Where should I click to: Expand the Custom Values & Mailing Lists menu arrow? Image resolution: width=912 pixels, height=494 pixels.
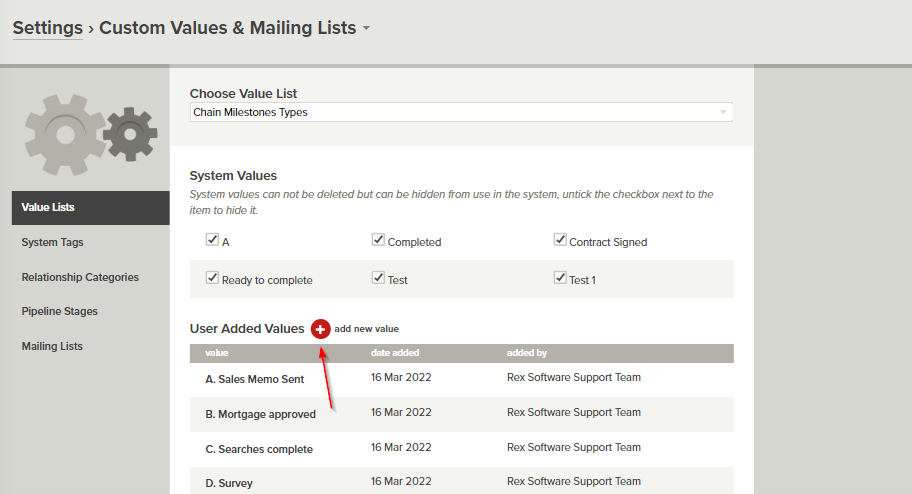[x=367, y=28]
